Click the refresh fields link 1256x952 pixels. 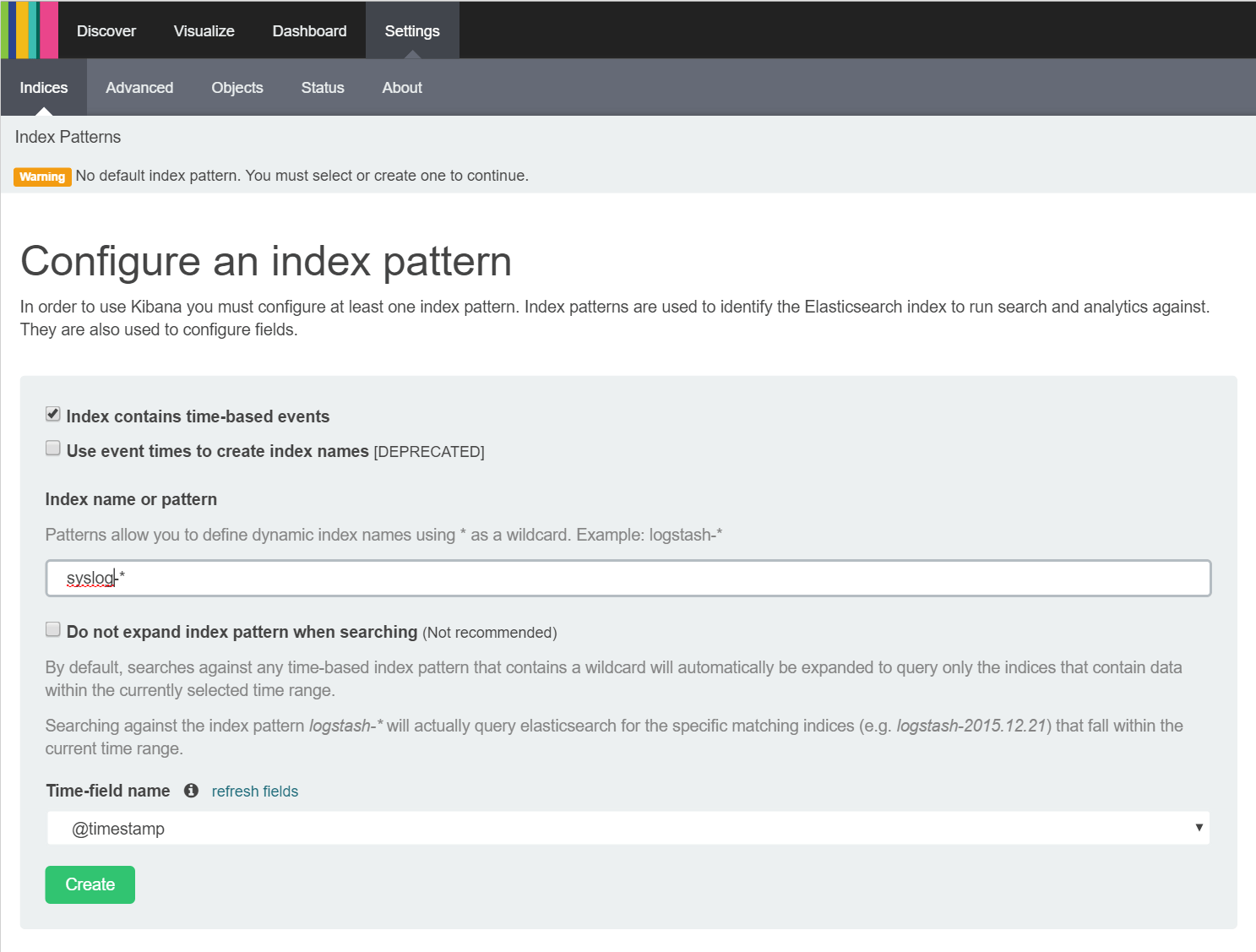pos(255,792)
